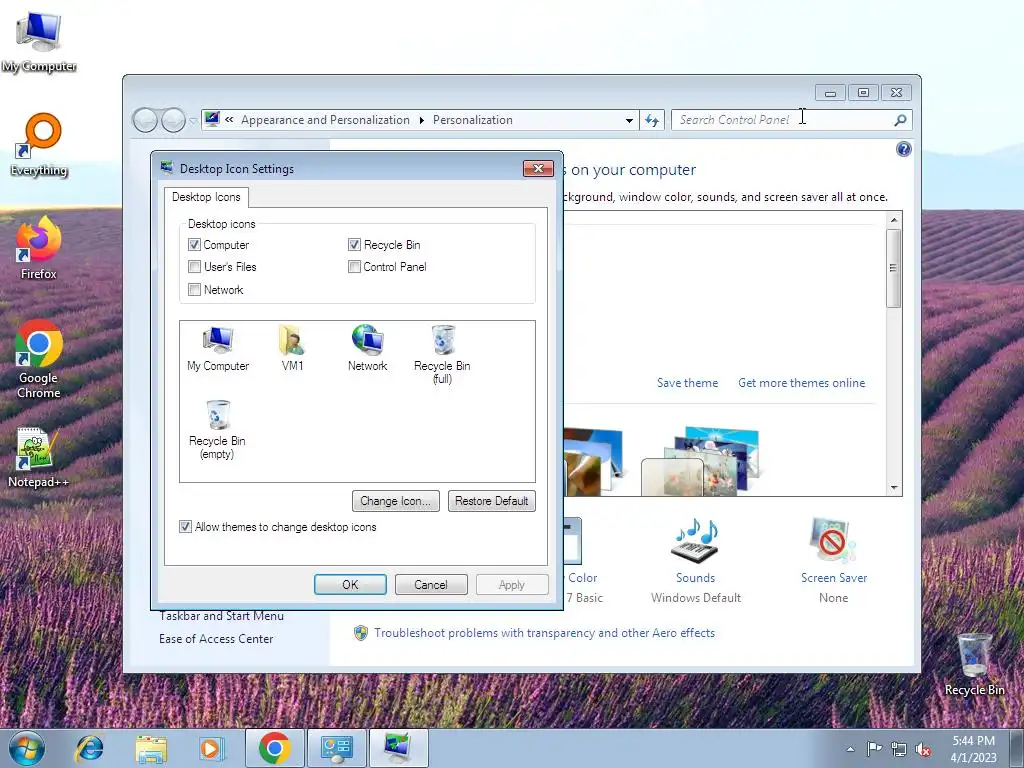The width and height of the screenshot is (1024, 768).
Task: Select the Google Chrome desktop shortcut
Action: [x=39, y=359]
